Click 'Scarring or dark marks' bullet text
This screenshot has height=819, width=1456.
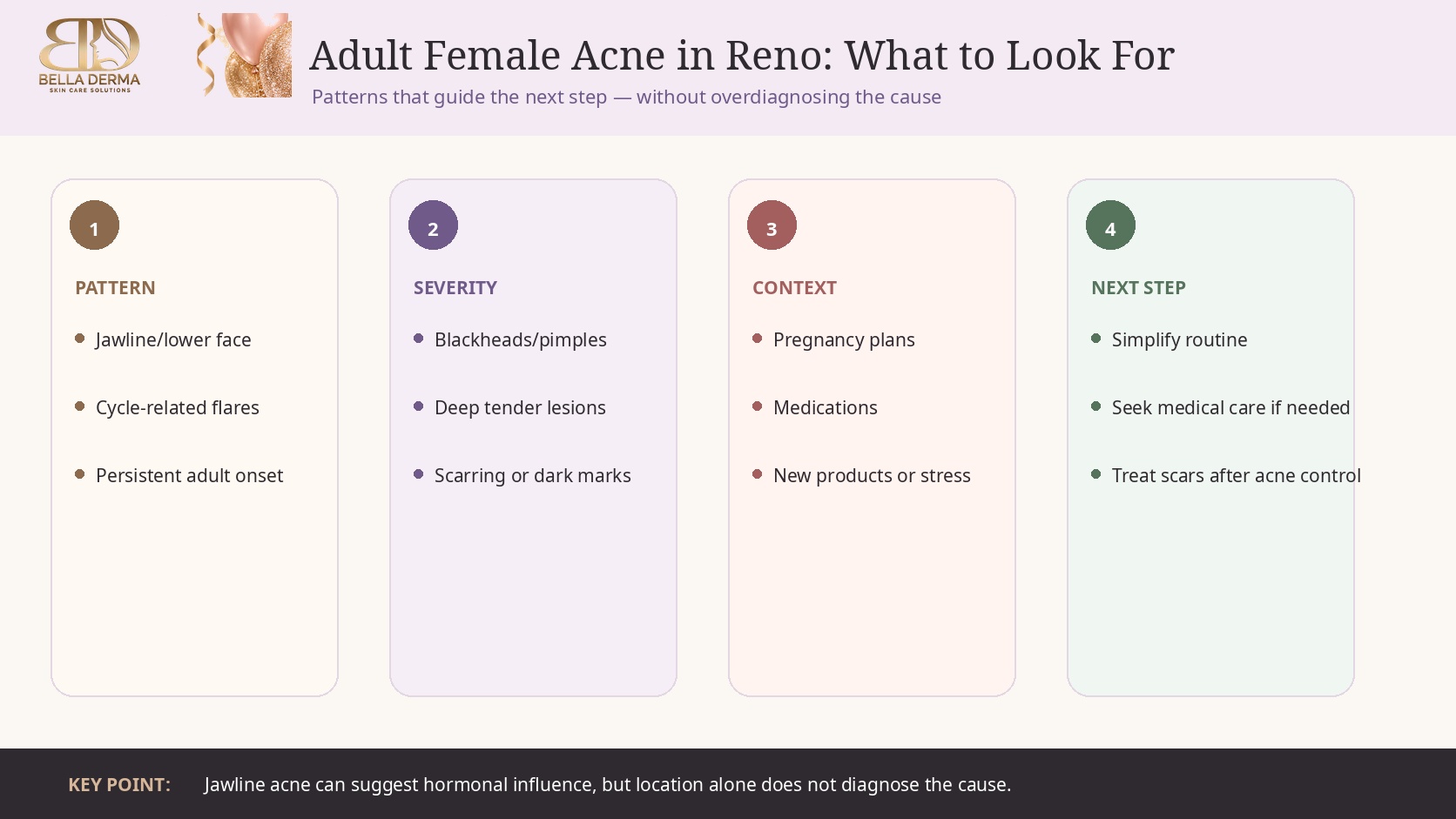[533, 475]
